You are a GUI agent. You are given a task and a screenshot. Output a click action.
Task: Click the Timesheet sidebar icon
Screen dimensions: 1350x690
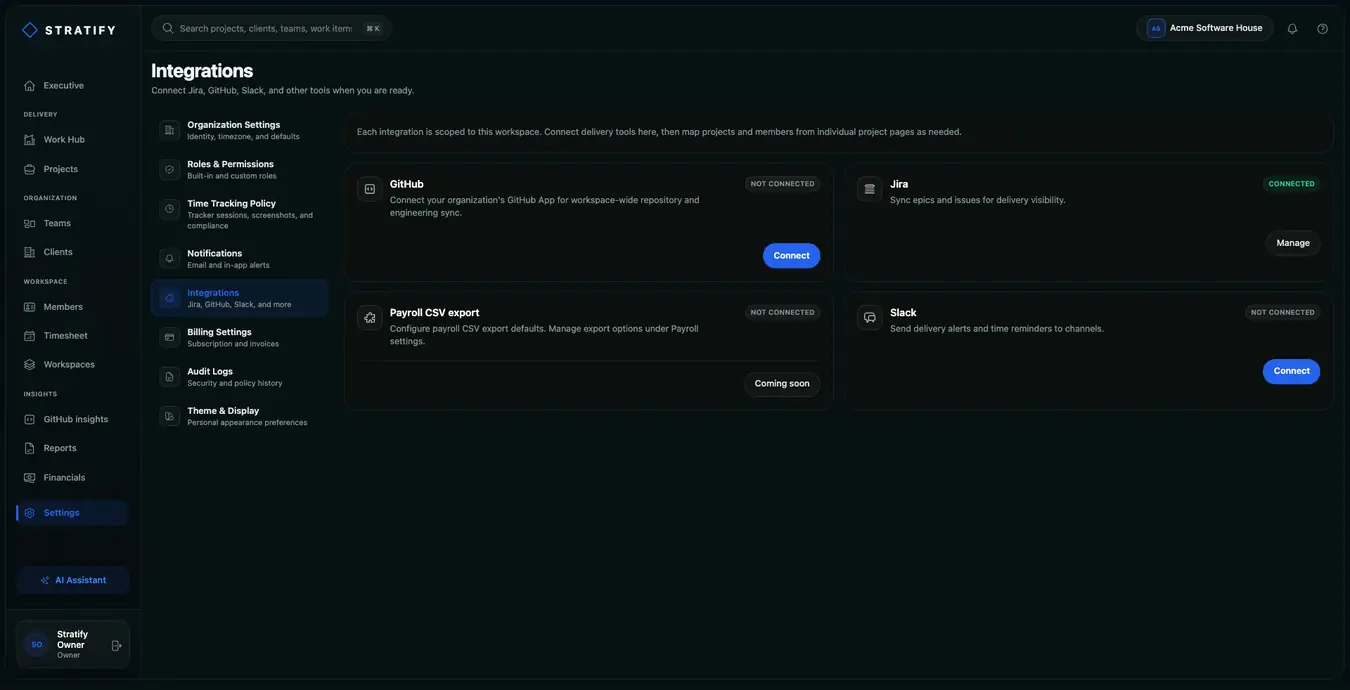30,336
